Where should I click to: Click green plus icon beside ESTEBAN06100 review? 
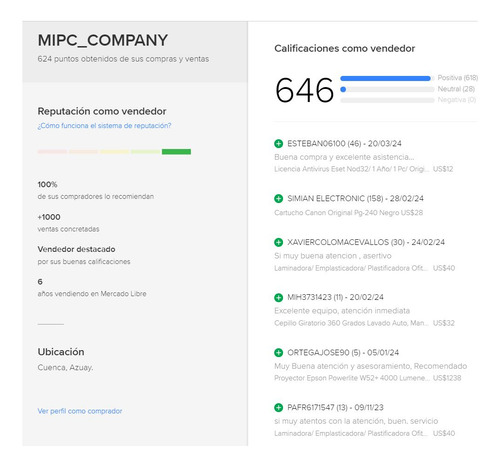(x=278, y=144)
